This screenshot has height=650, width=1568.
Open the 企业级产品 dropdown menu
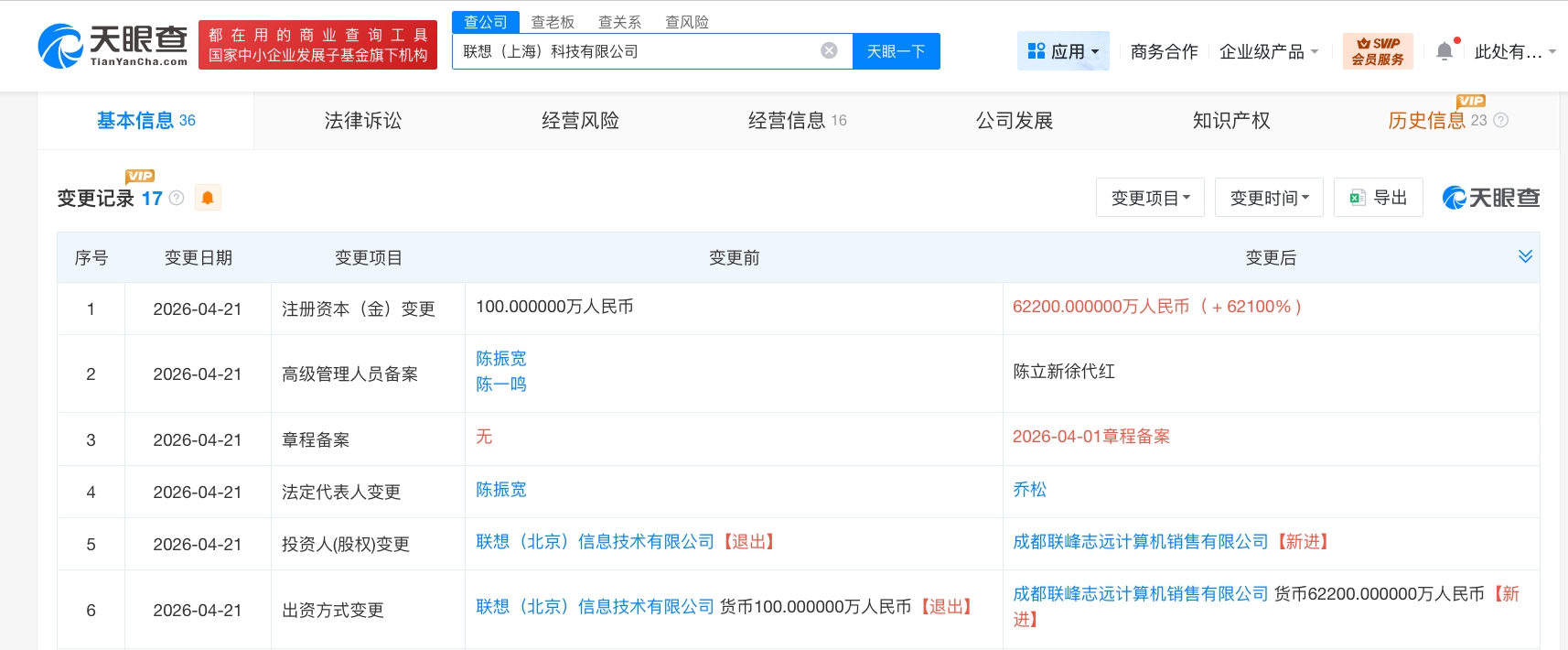1268,51
